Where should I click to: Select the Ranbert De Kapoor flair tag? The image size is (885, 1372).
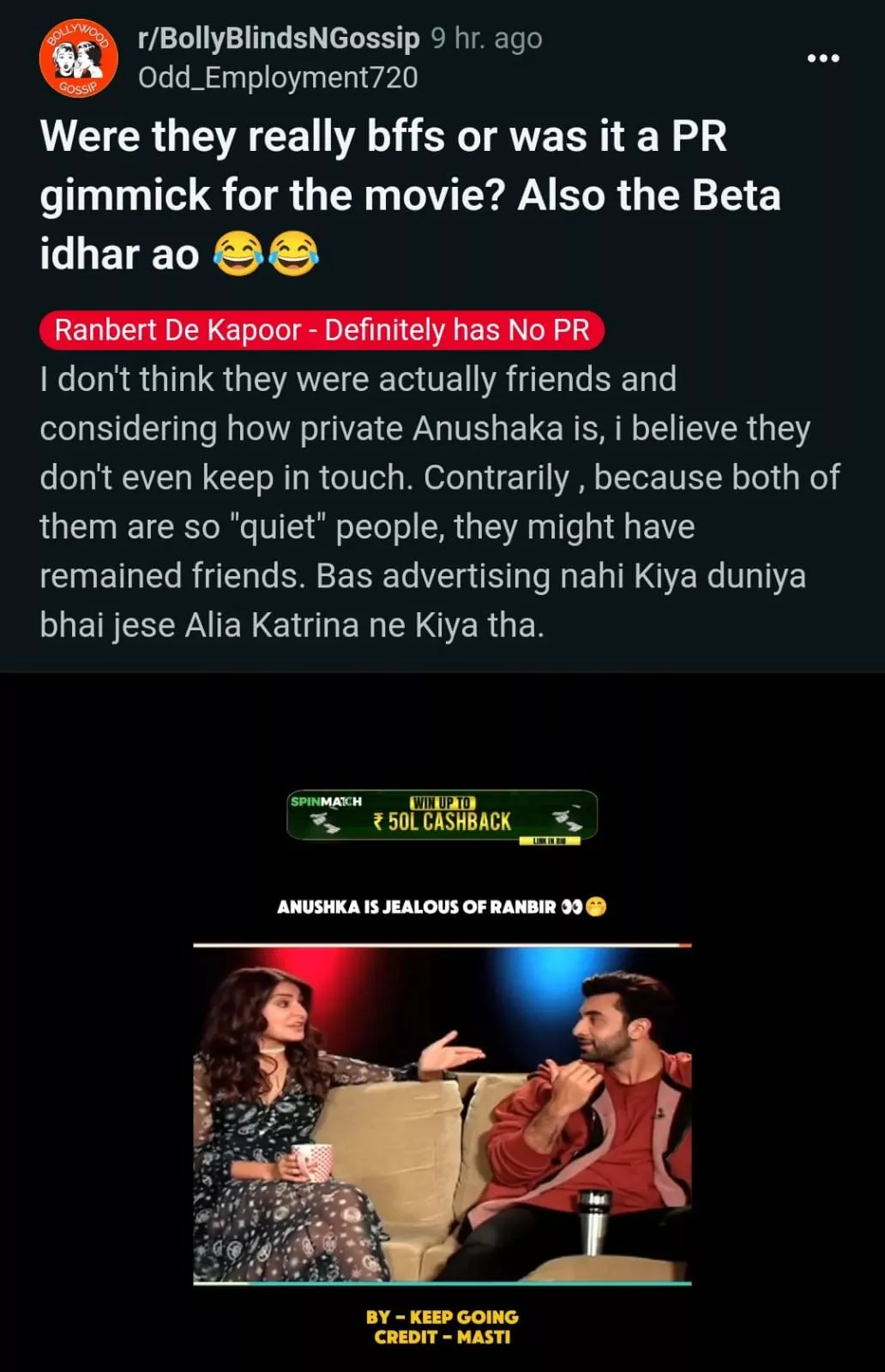(x=322, y=330)
